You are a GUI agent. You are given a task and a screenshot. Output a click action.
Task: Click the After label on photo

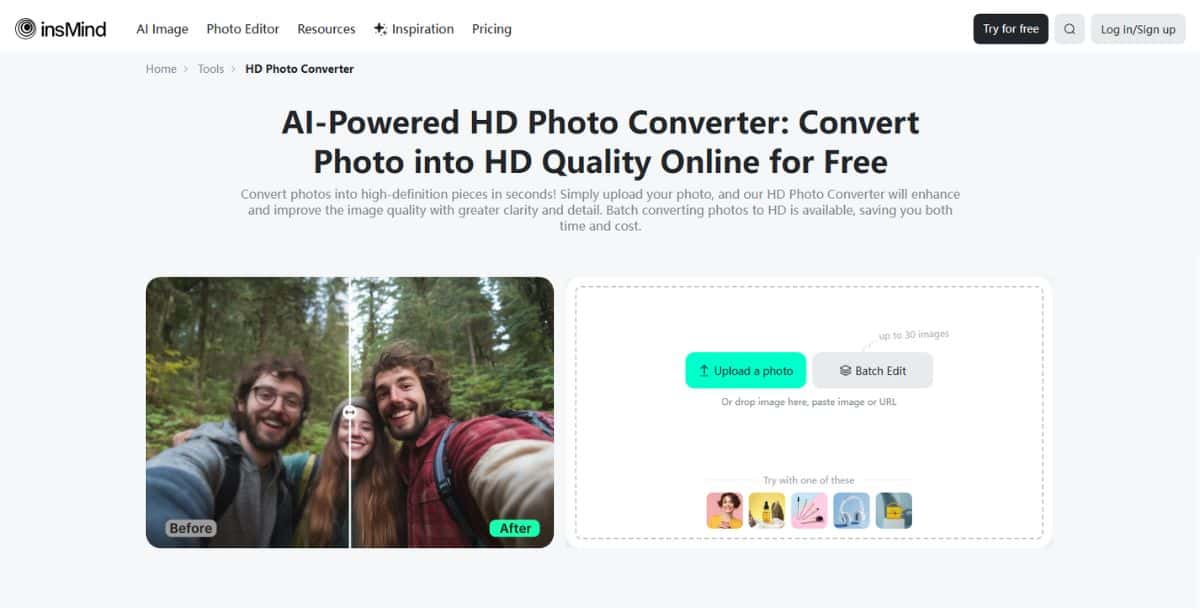(515, 528)
